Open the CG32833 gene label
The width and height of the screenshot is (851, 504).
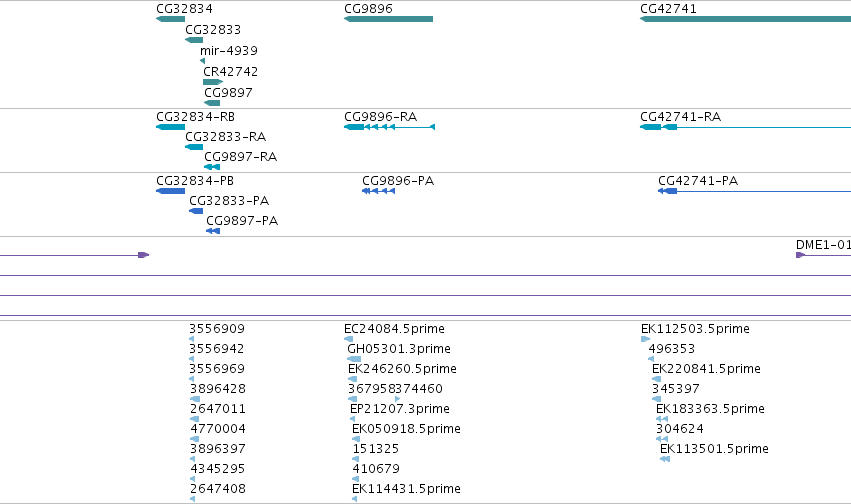[213, 30]
